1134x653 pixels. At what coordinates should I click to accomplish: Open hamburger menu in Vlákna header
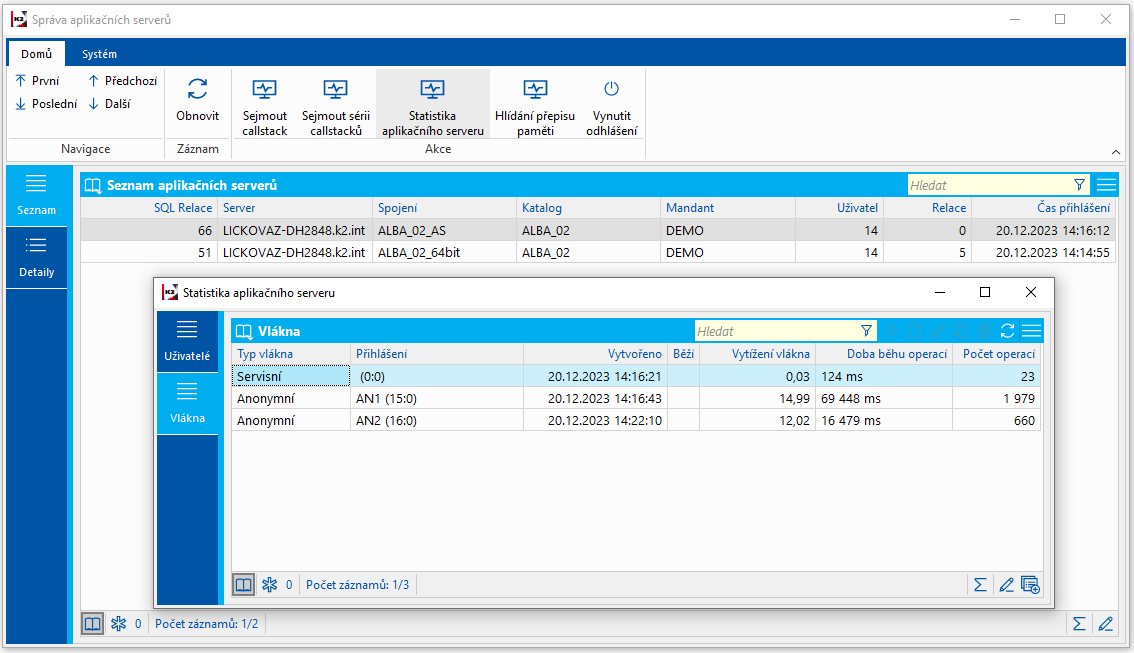1031,331
